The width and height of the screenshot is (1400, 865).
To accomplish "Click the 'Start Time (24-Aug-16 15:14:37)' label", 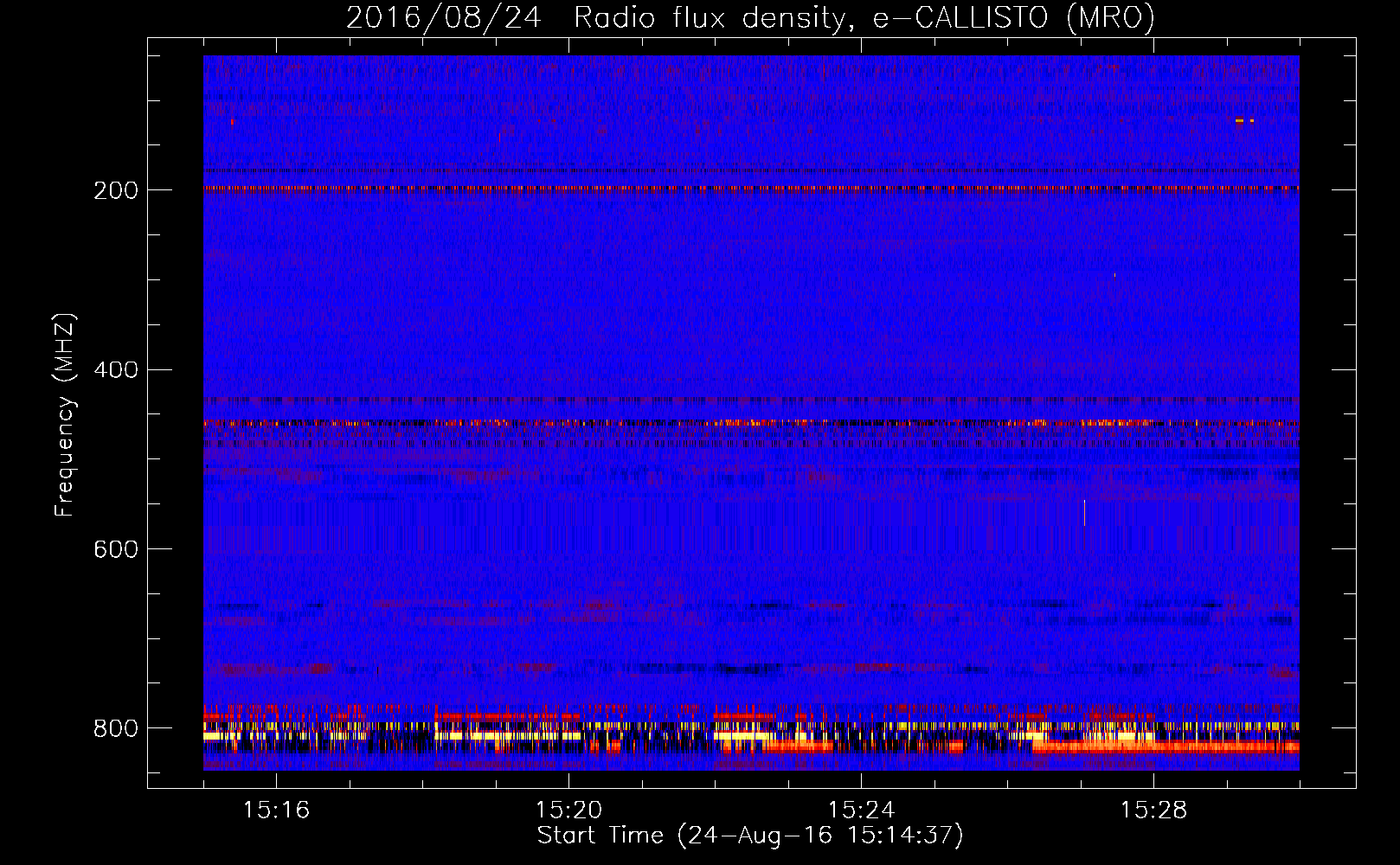I will pos(750,836).
